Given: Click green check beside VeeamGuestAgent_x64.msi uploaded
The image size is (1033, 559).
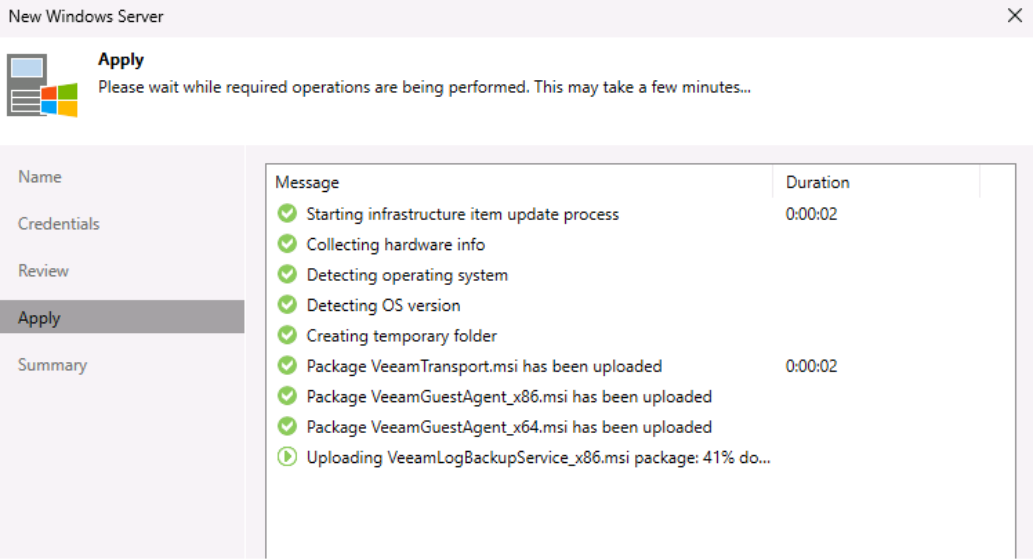Looking at the screenshot, I should [x=287, y=426].
